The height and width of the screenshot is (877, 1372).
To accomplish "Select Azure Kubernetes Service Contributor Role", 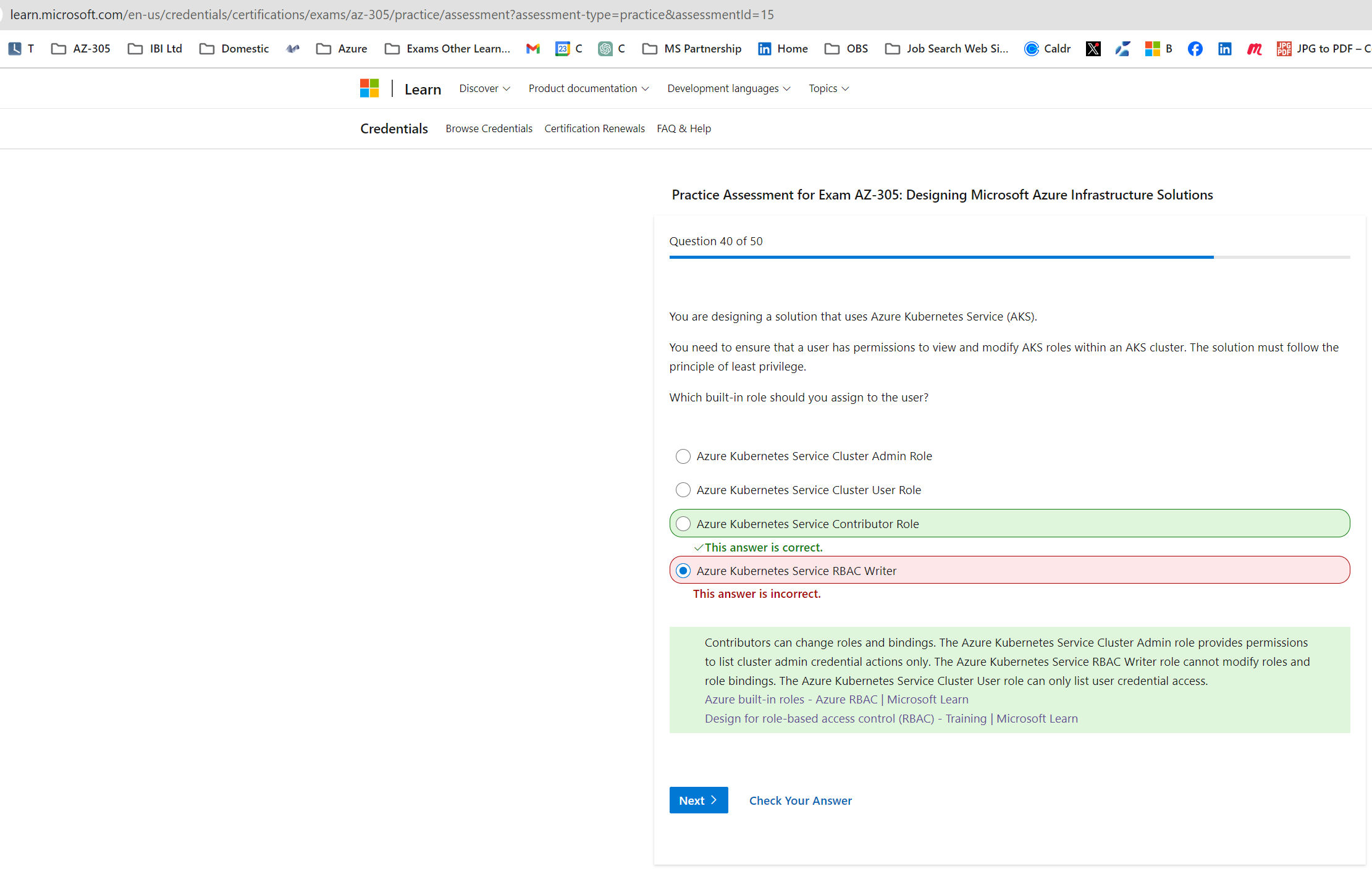I will [x=683, y=524].
